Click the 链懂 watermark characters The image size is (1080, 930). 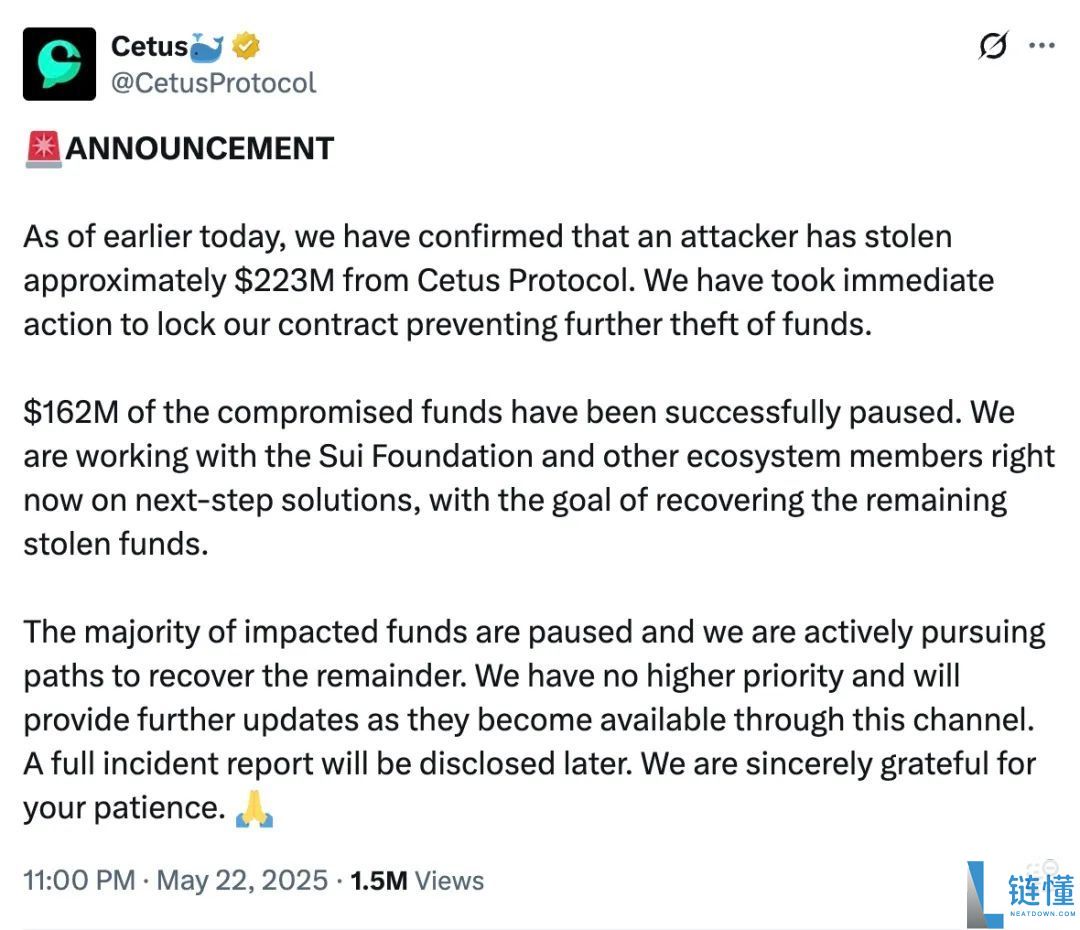click(1041, 890)
